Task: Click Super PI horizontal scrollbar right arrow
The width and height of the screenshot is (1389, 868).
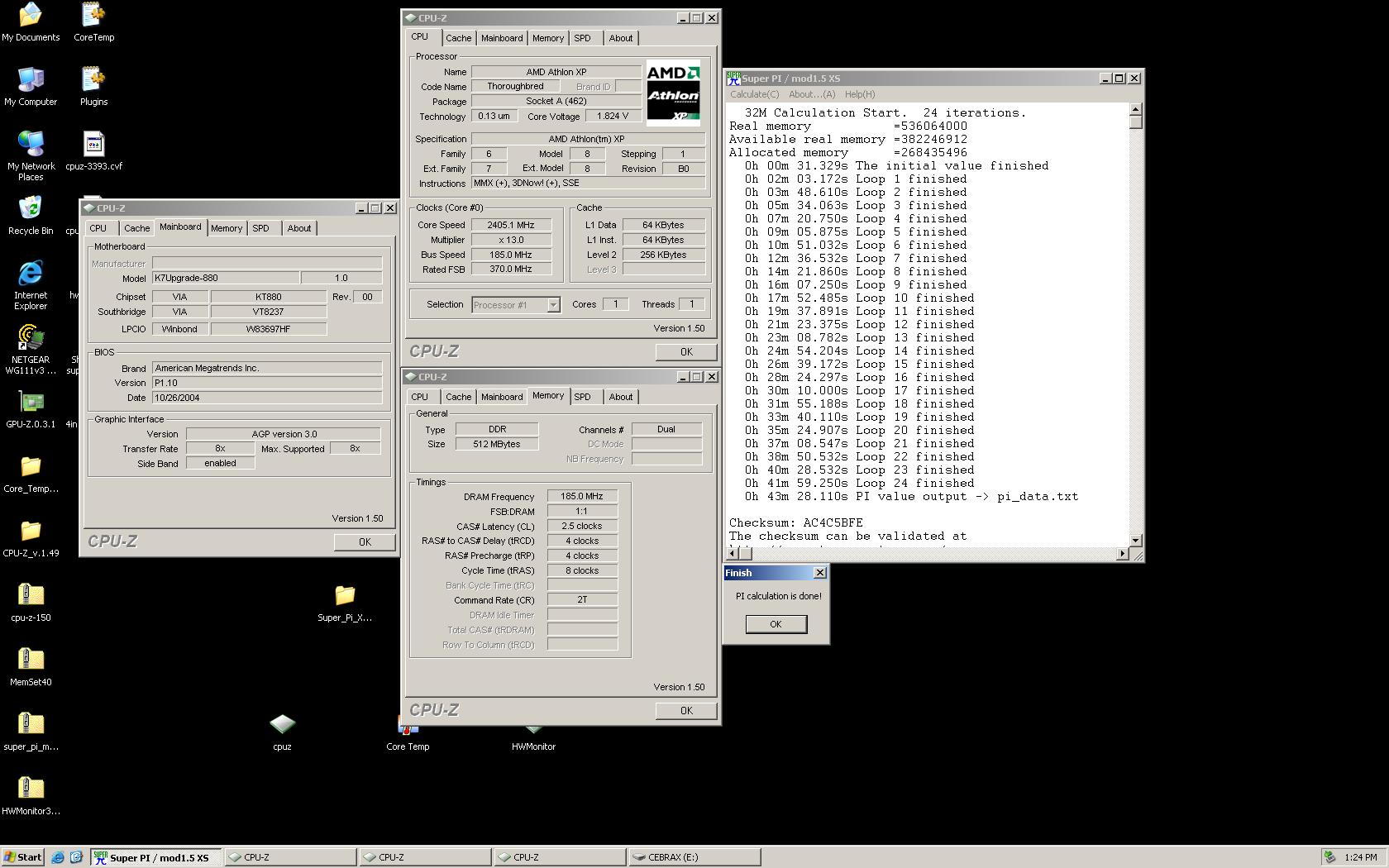Action: (1123, 553)
